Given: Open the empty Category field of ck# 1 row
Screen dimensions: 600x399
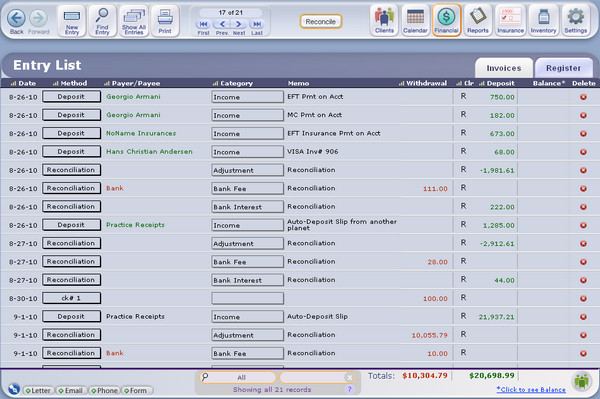Looking at the screenshot, I should (248, 298).
